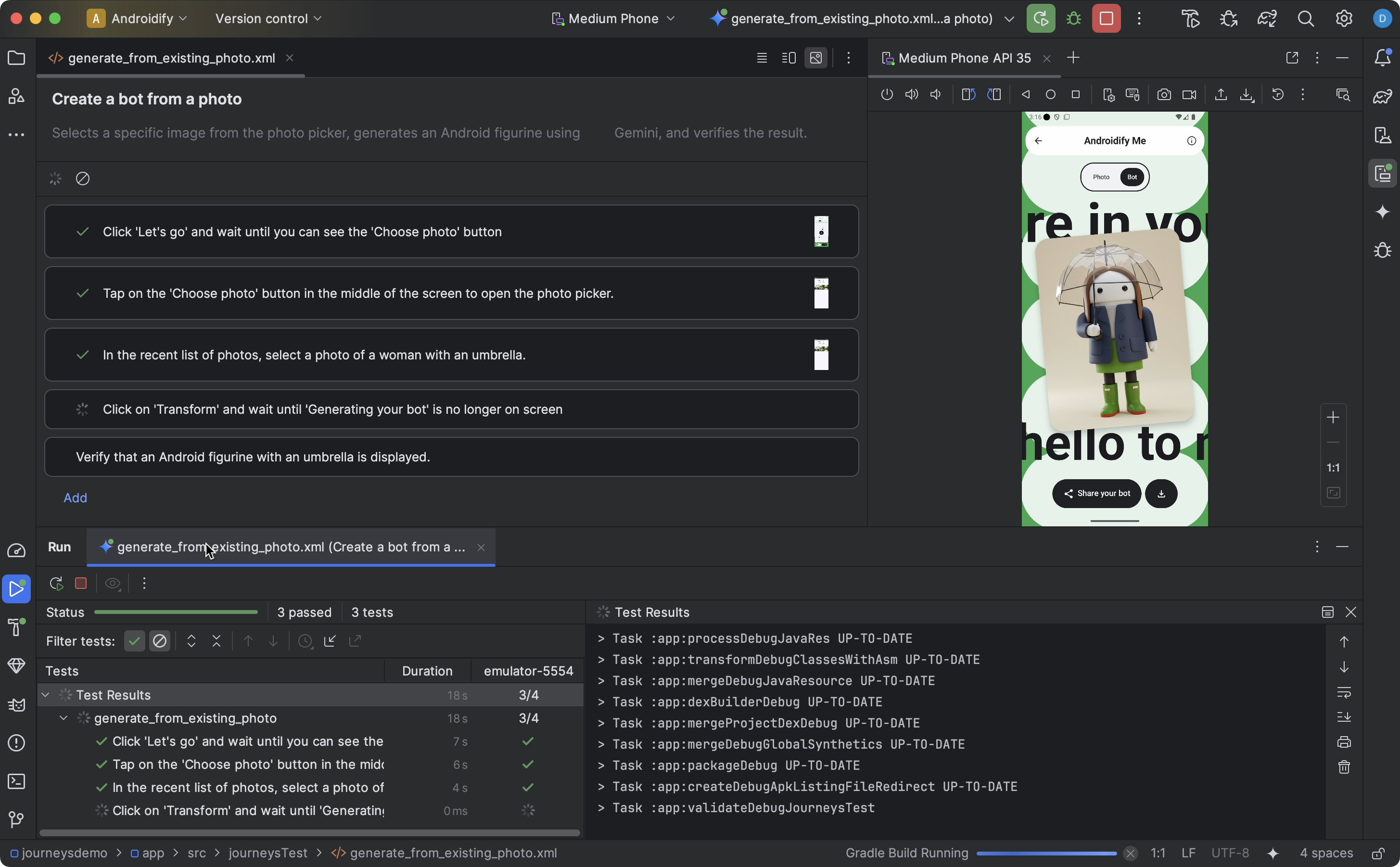
Task: Power off the emulator device
Action: pyautogui.click(x=888, y=95)
